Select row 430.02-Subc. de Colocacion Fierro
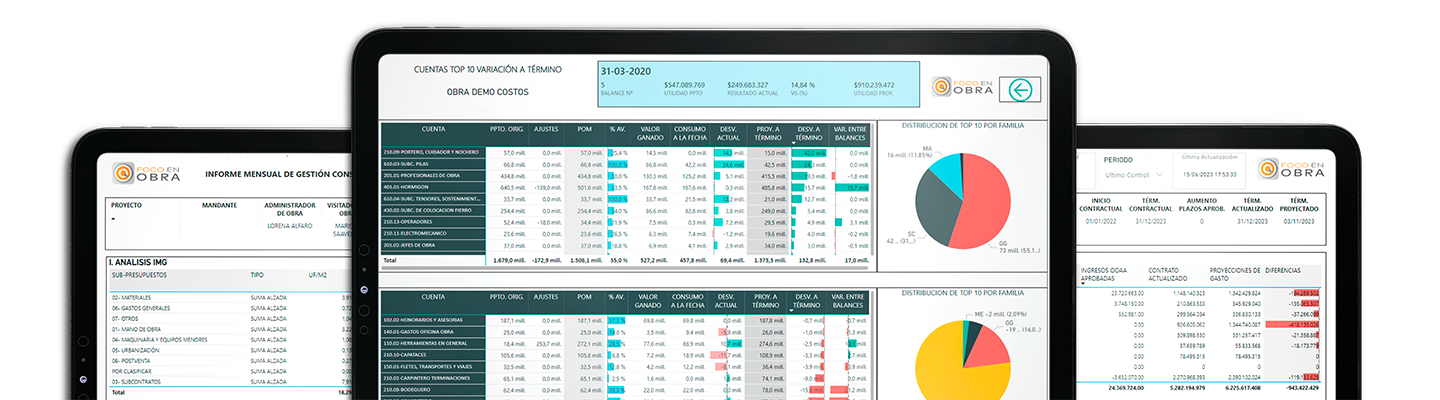The height and width of the screenshot is (400, 1440). (625, 211)
